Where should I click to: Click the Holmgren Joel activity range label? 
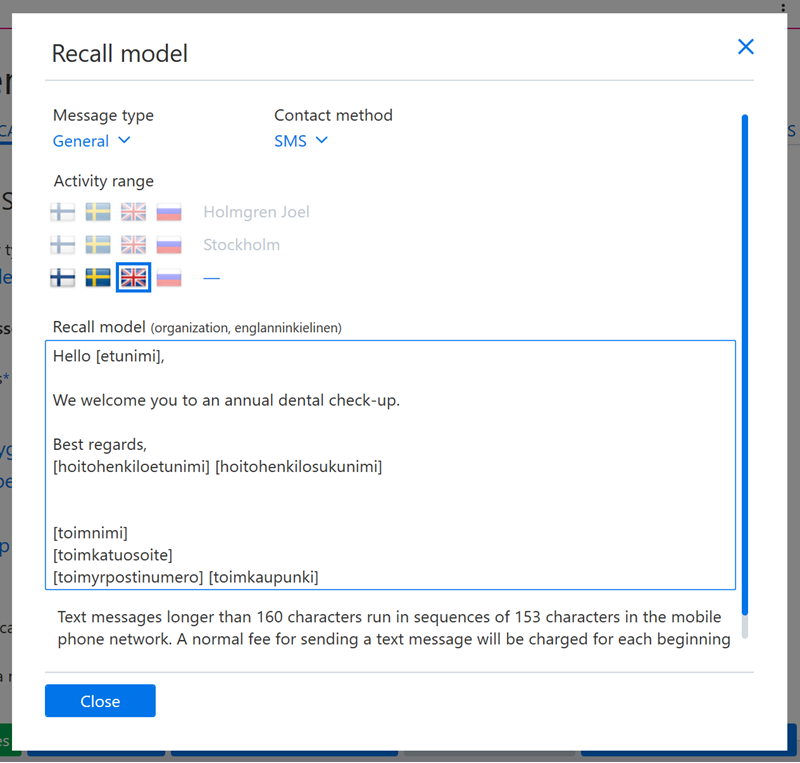pyautogui.click(x=256, y=212)
